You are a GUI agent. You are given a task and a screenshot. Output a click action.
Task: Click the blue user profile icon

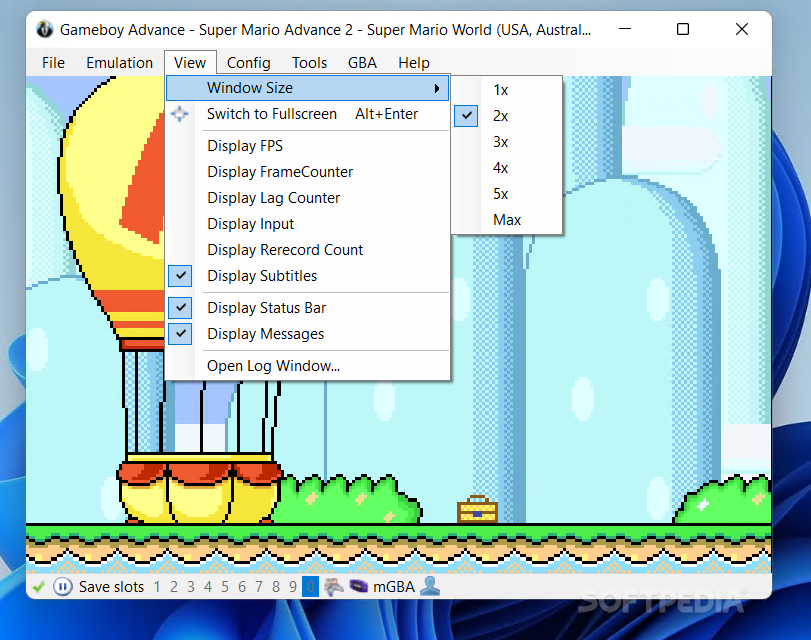click(430, 586)
